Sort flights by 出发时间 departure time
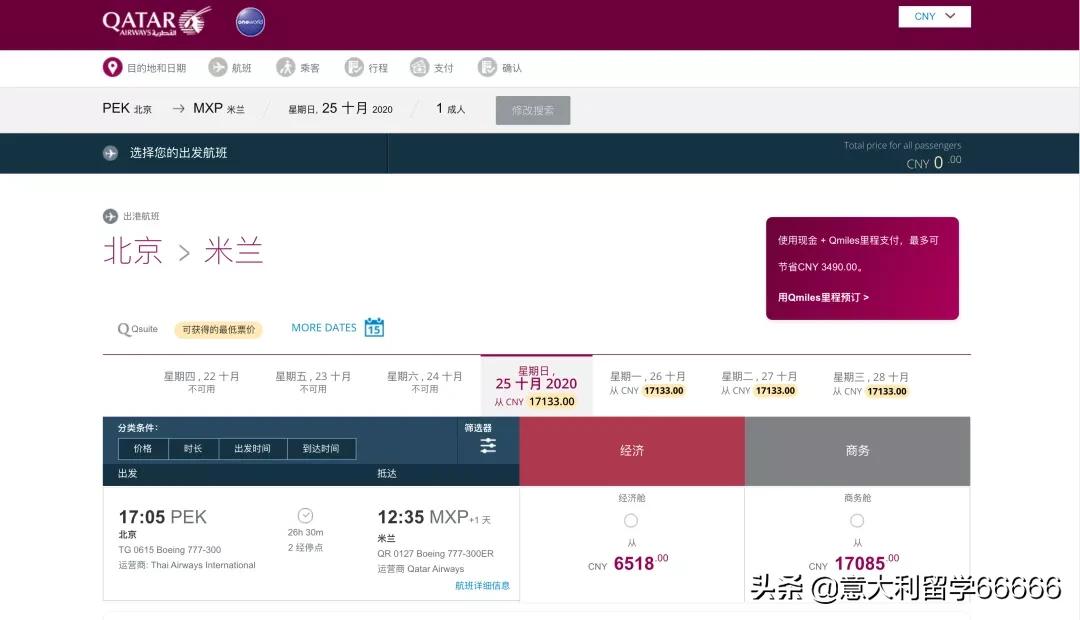 point(253,448)
